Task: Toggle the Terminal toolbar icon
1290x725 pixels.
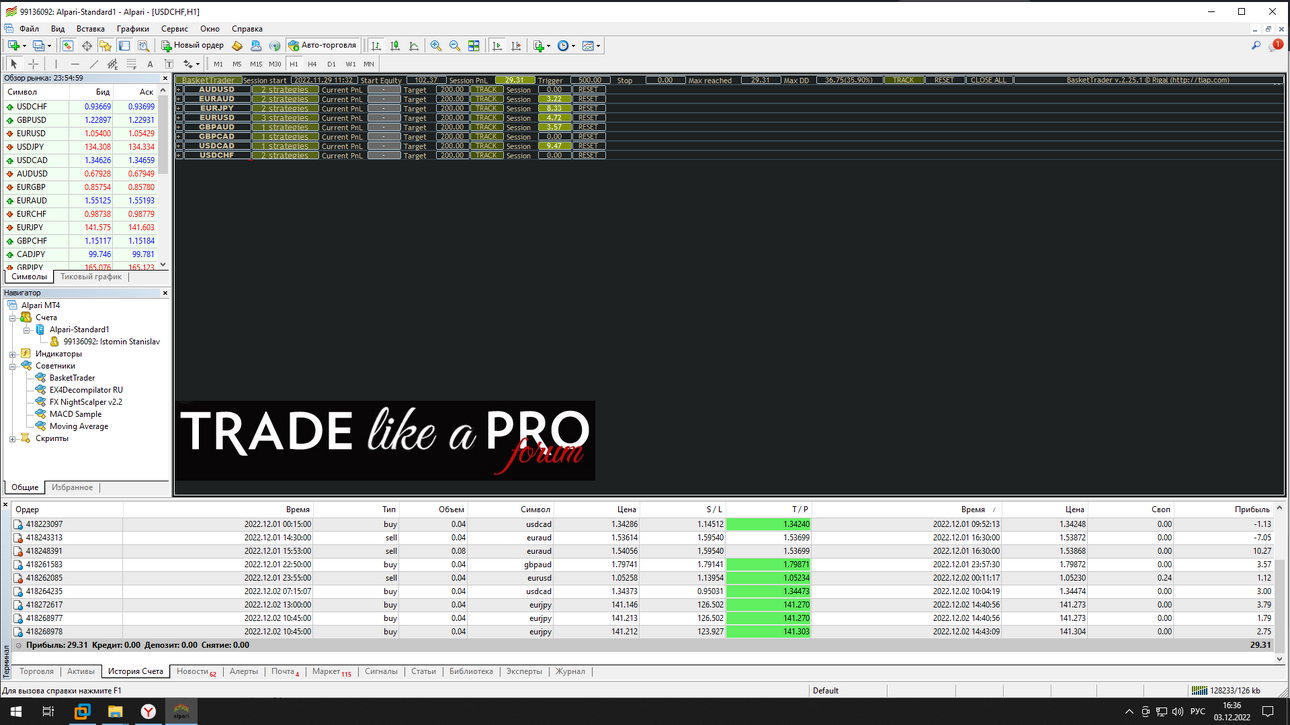Action: pos(124,45)
